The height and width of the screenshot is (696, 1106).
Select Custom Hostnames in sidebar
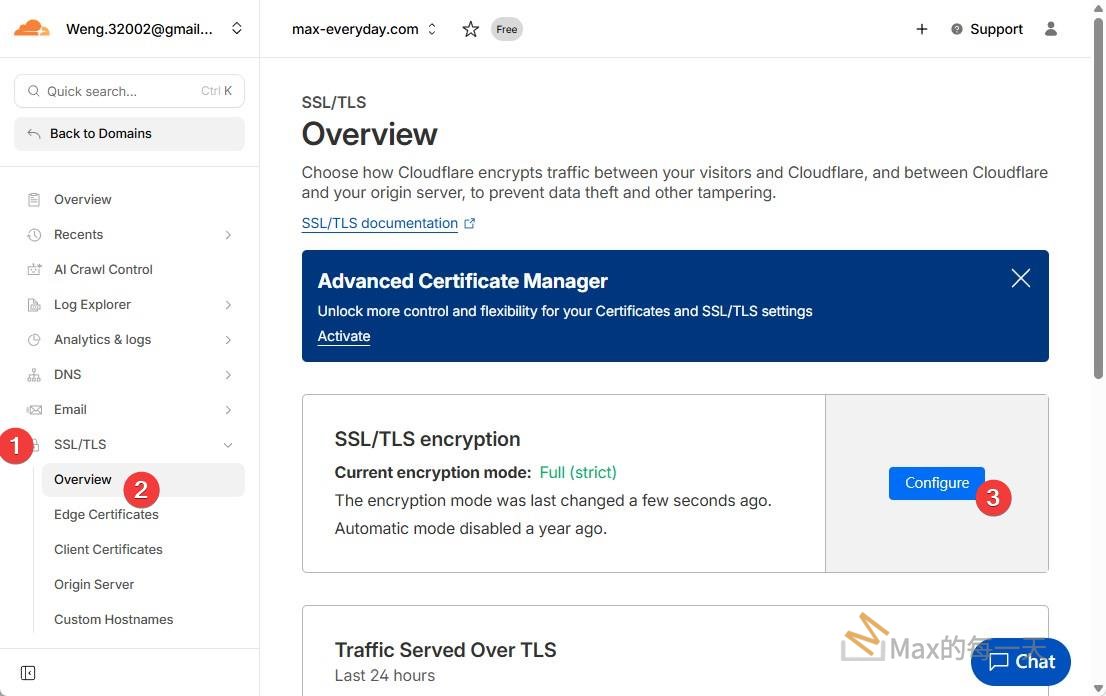pos(113,619)
